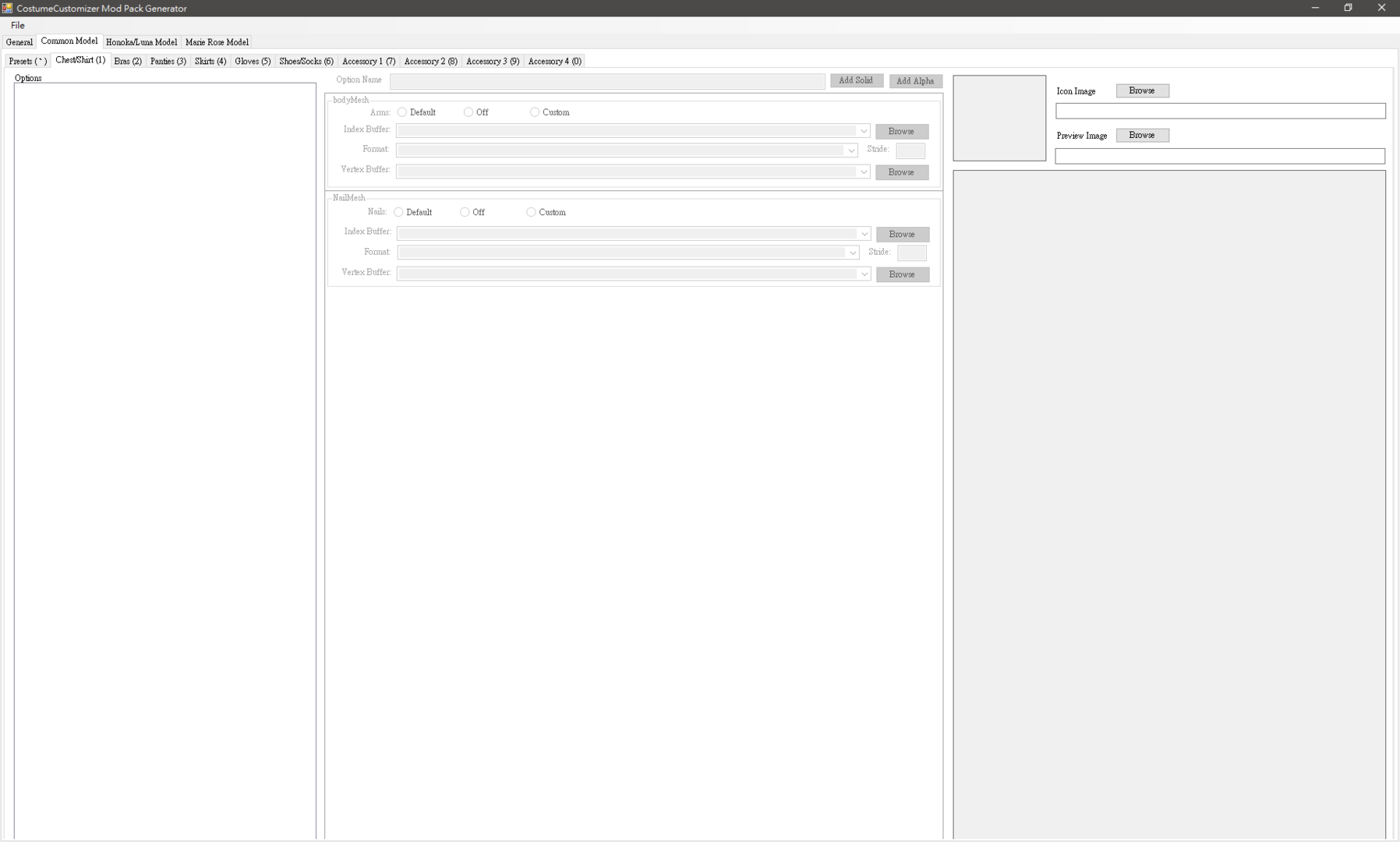Screen dimensions: 1400x842
Task: Restore down the application window
Action: pyautogui.click(x=1349, y=8)
